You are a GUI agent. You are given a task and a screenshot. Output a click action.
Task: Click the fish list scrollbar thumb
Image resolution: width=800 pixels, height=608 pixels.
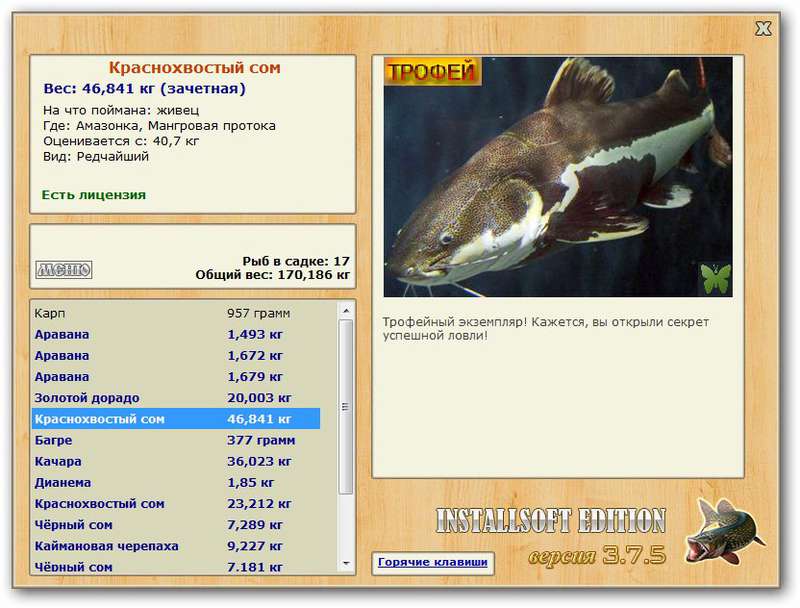(346, 407)
